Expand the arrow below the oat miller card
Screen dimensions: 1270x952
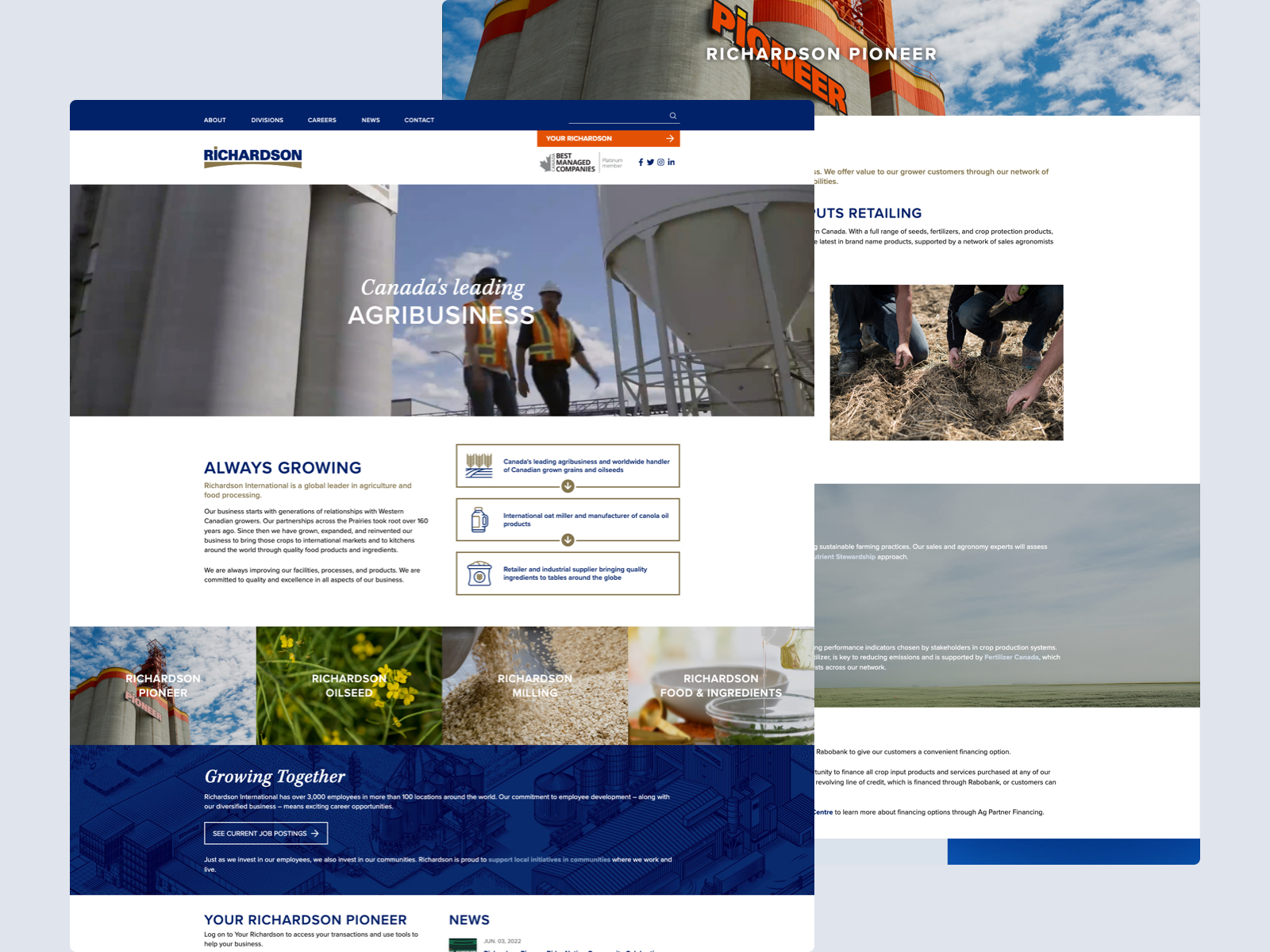coord(568,540)
